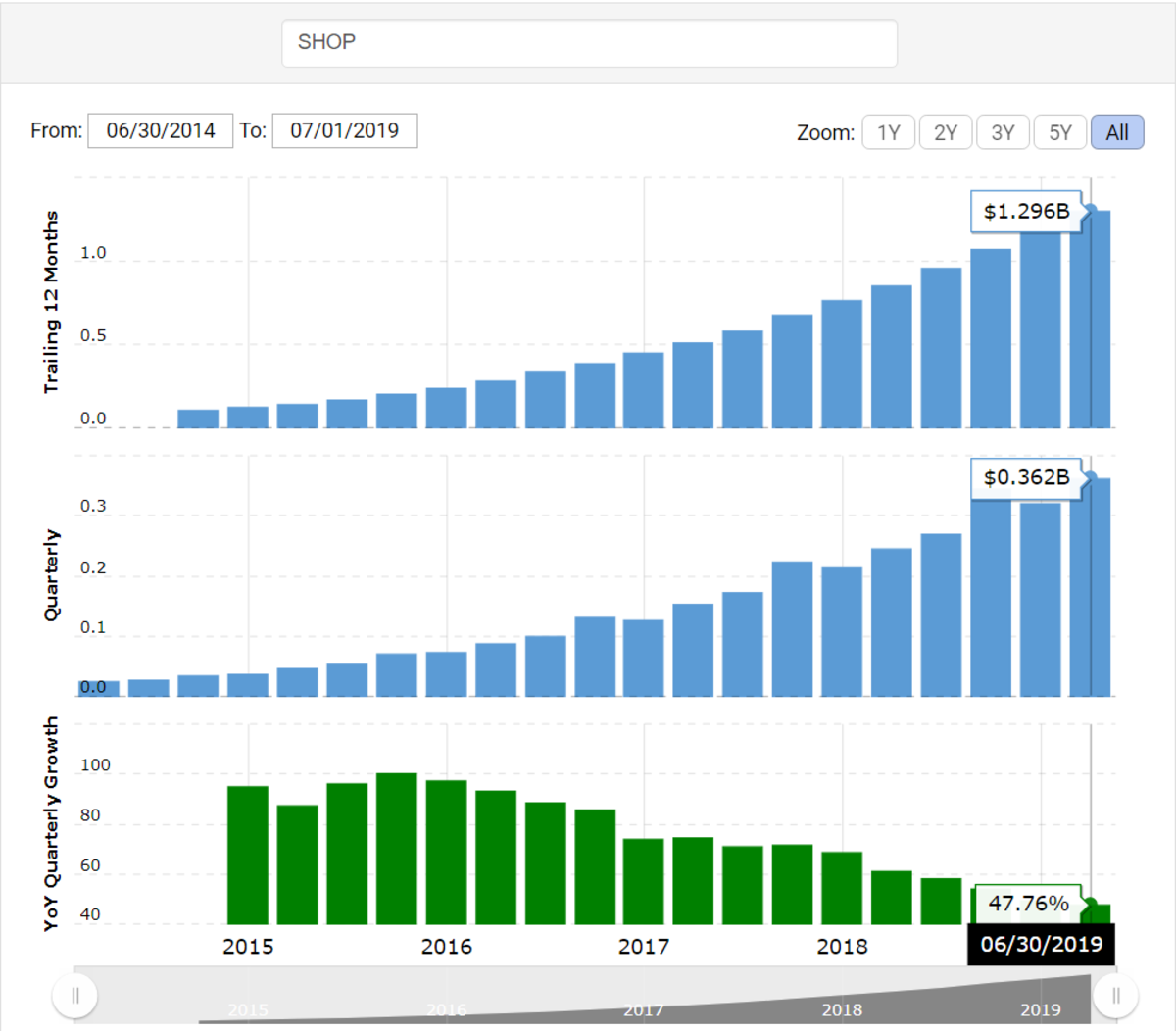Click the first green YoY growth bar

pyautogui.click(x=248, y=855)
